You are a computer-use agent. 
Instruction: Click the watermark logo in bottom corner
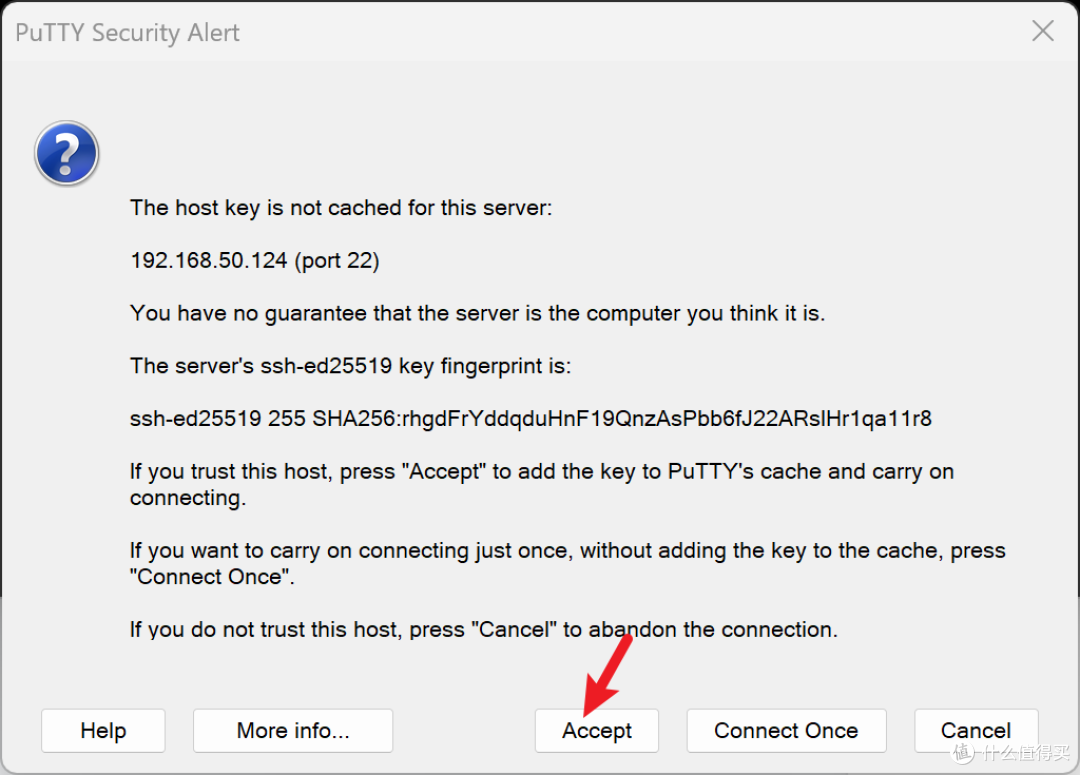1012,752
